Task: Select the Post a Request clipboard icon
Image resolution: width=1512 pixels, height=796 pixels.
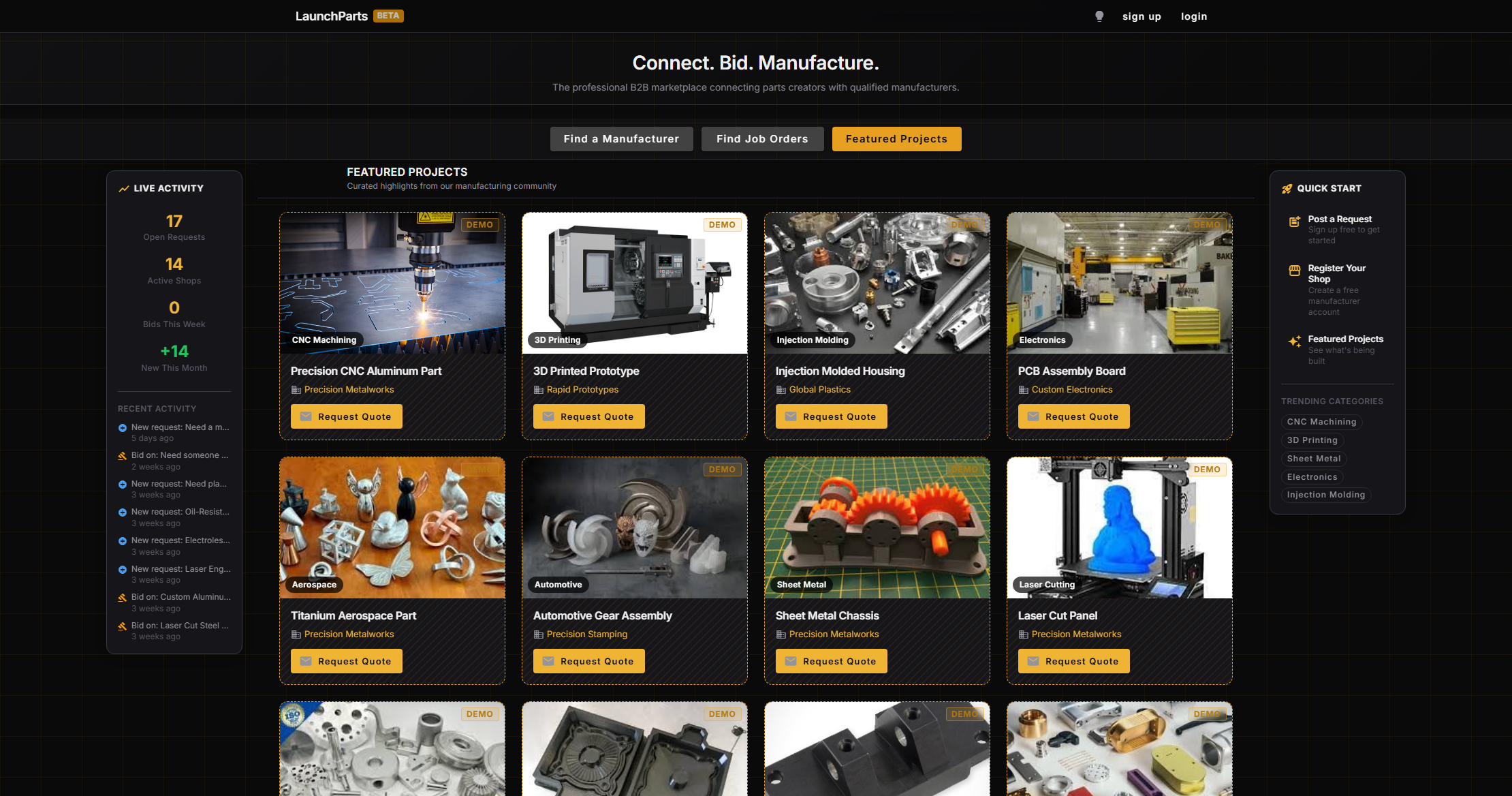Action: coord(1294,222)
